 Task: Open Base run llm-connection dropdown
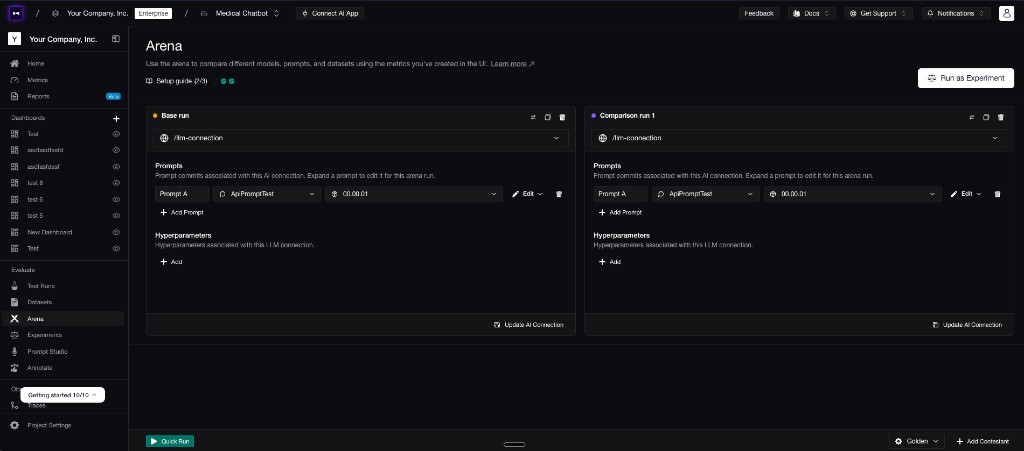tap(360, 138)
